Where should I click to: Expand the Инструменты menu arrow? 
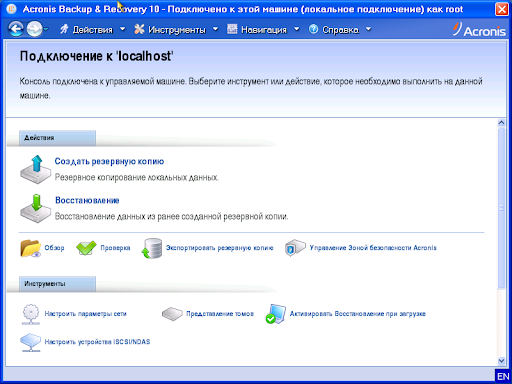215,29
